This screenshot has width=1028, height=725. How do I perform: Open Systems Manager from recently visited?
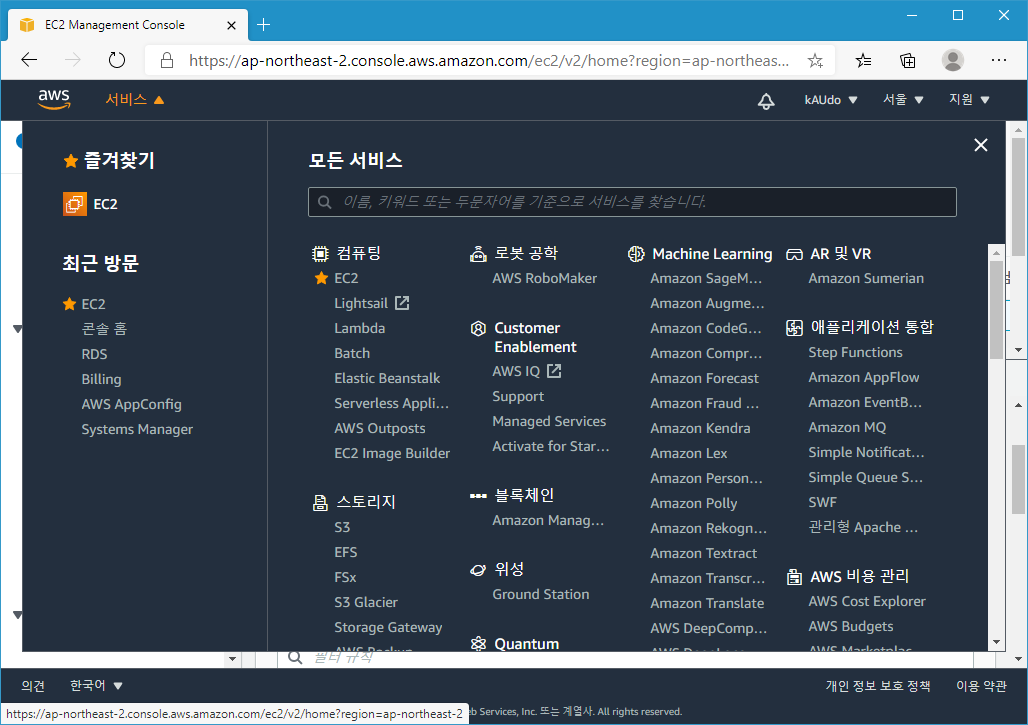pyautogui.click(x=137, y=429)
